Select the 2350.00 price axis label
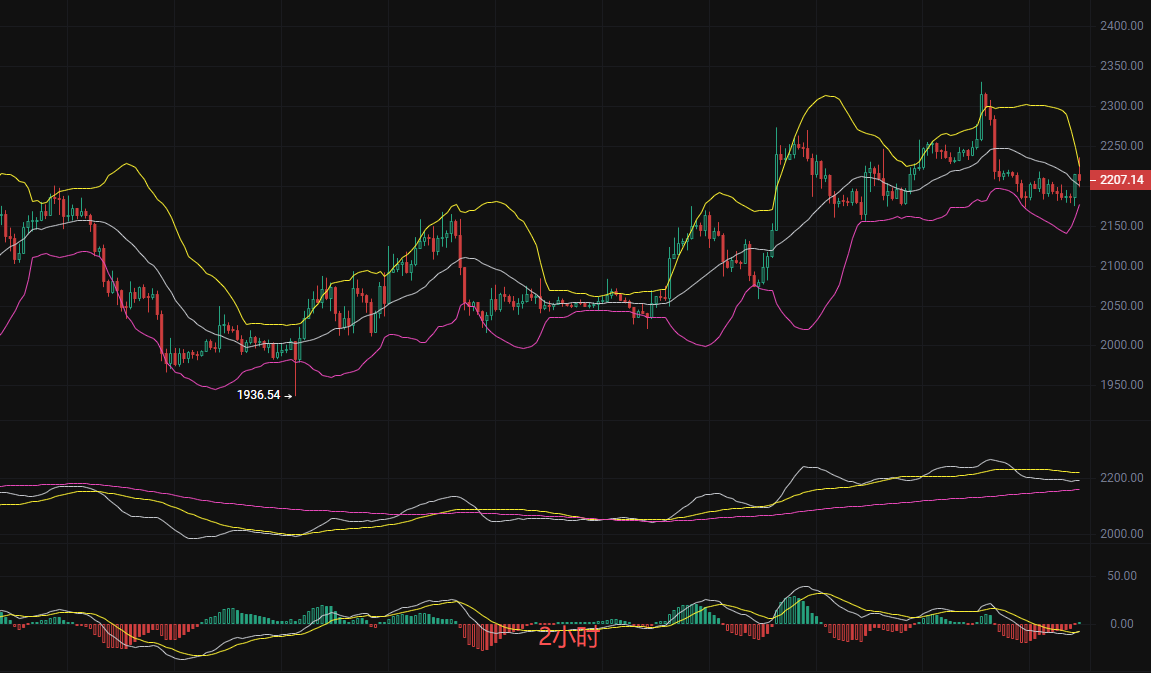1151x673 pixels. click(x=1120, y=66)
